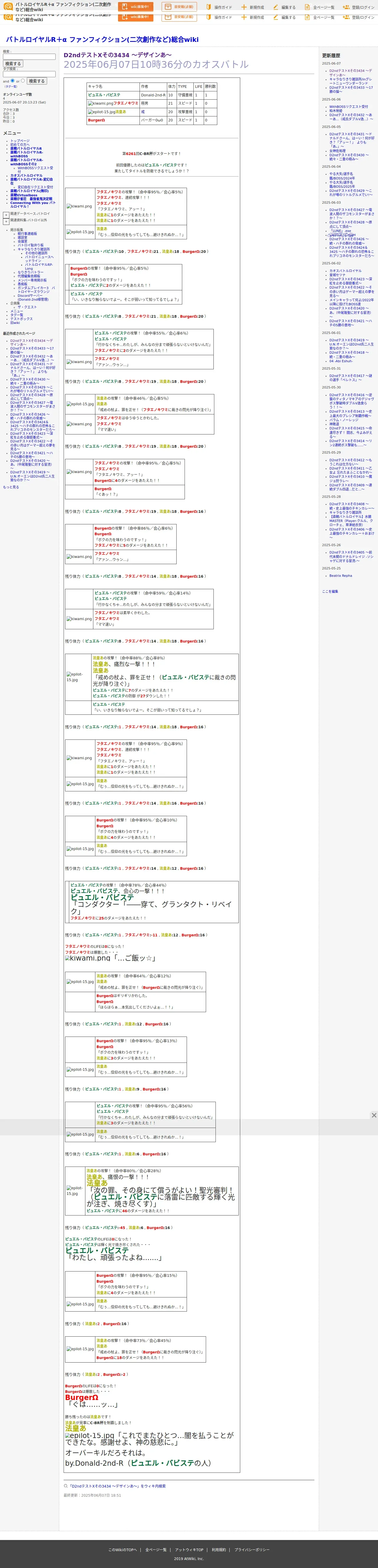Screen dimensions: 378x1568
Task: Open 軽行事連絡板 link
Action: click(x=27, y=234)
